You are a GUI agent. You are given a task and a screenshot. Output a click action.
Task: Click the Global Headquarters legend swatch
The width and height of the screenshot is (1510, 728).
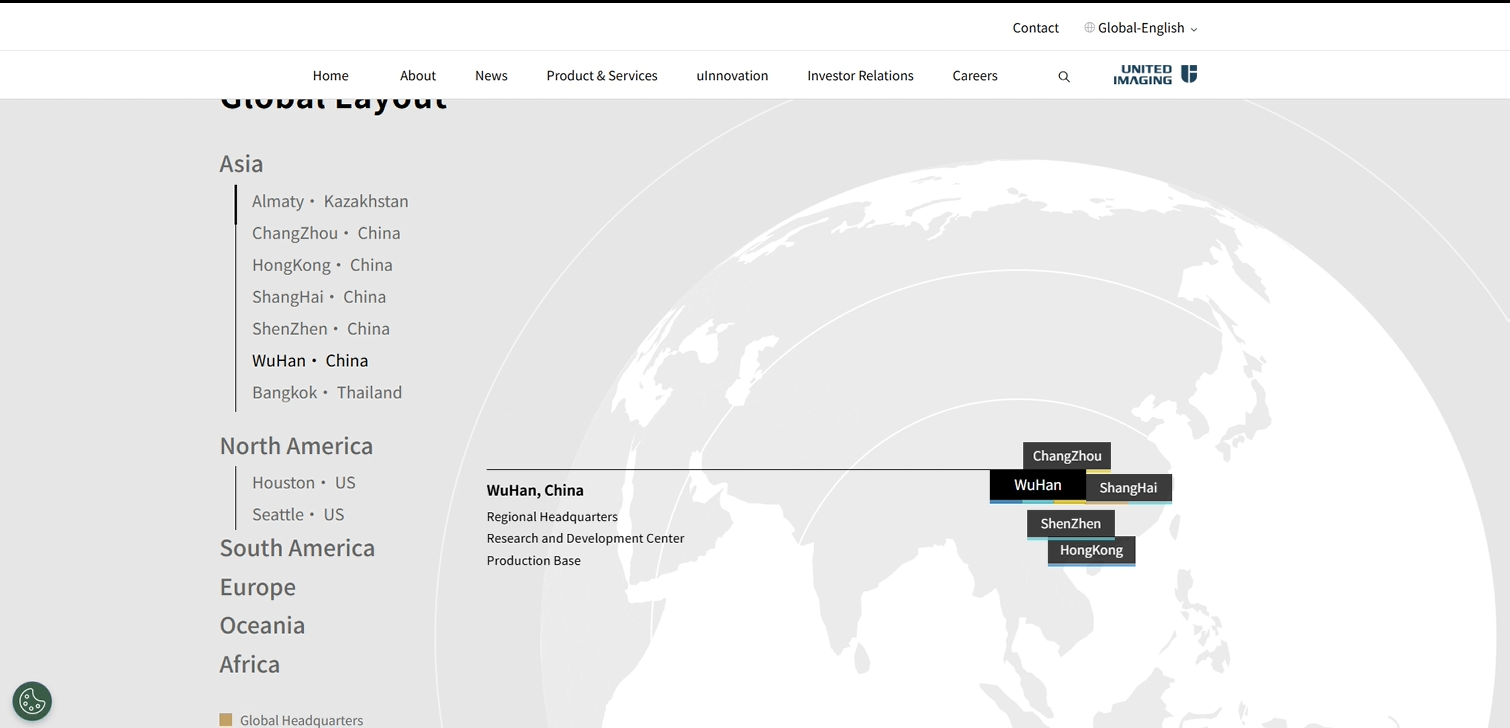(226, 720)
